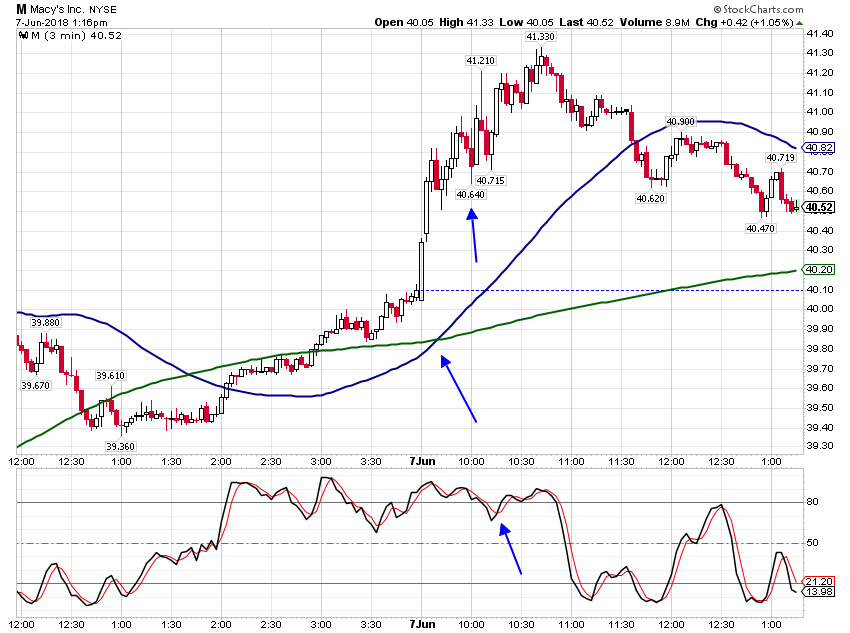Click the '13.98' oscillator axis tag

click(819, 591)
